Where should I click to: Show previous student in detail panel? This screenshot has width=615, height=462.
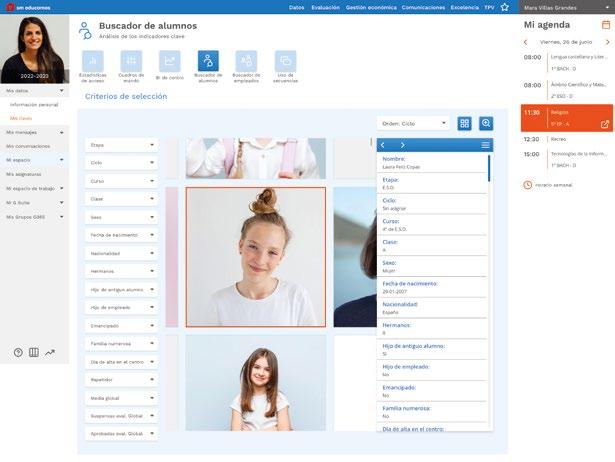[x=382, y=145]
